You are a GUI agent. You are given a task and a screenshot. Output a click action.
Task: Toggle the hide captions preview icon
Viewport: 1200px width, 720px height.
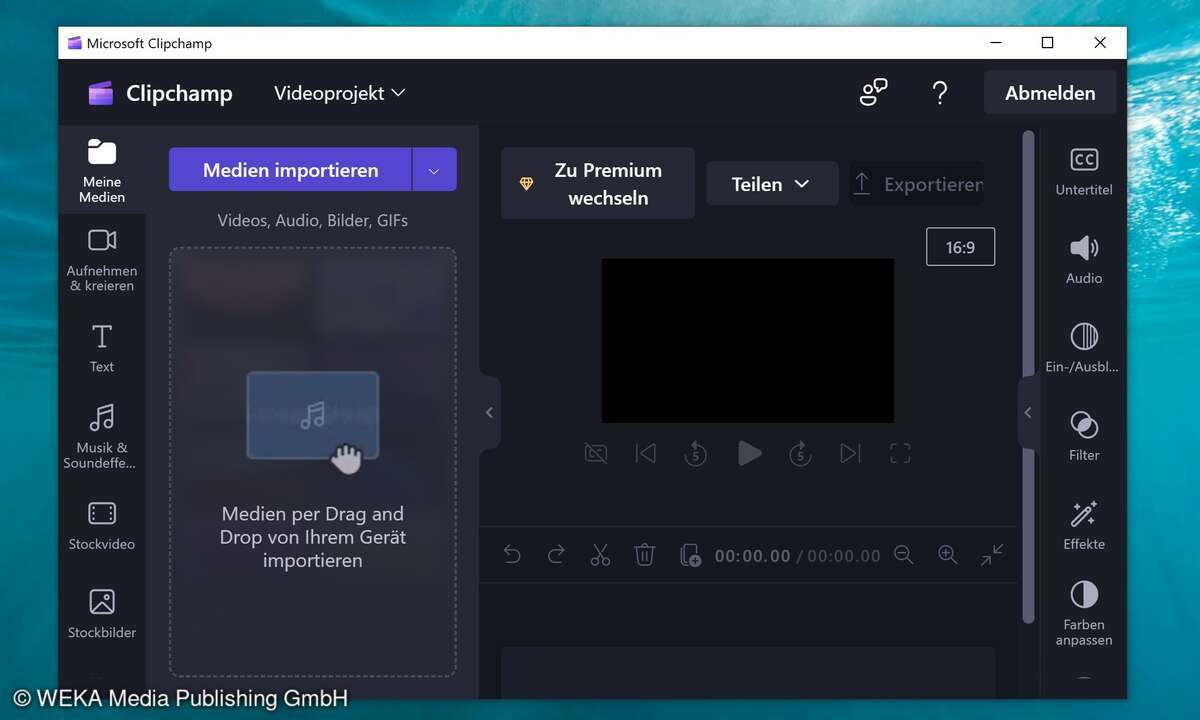pyautogui.click(x=596, y=454)
